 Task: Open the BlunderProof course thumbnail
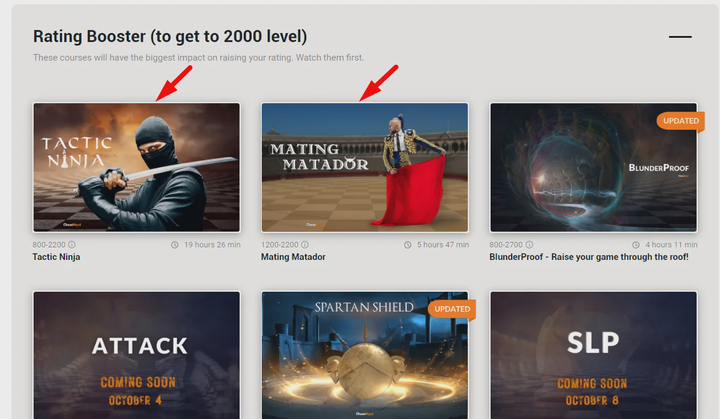pyautogui.click(x=593, y=167)
